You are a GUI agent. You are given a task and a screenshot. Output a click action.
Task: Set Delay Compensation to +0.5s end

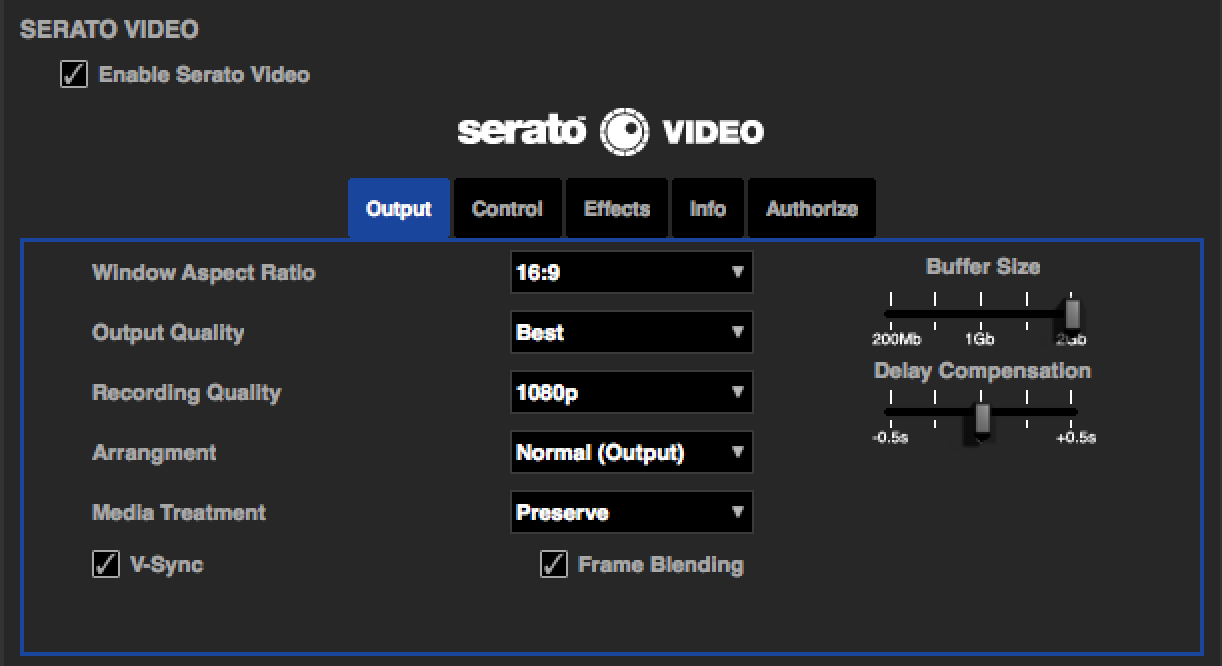pyautogui.click(x=1075, y=412)
